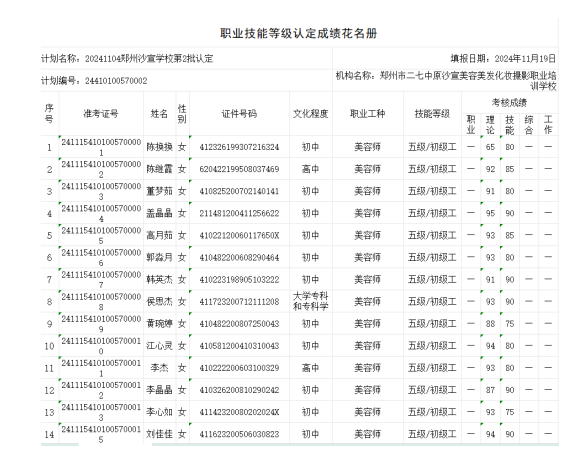Select the 工作 score sub-header

pos(548,125)
